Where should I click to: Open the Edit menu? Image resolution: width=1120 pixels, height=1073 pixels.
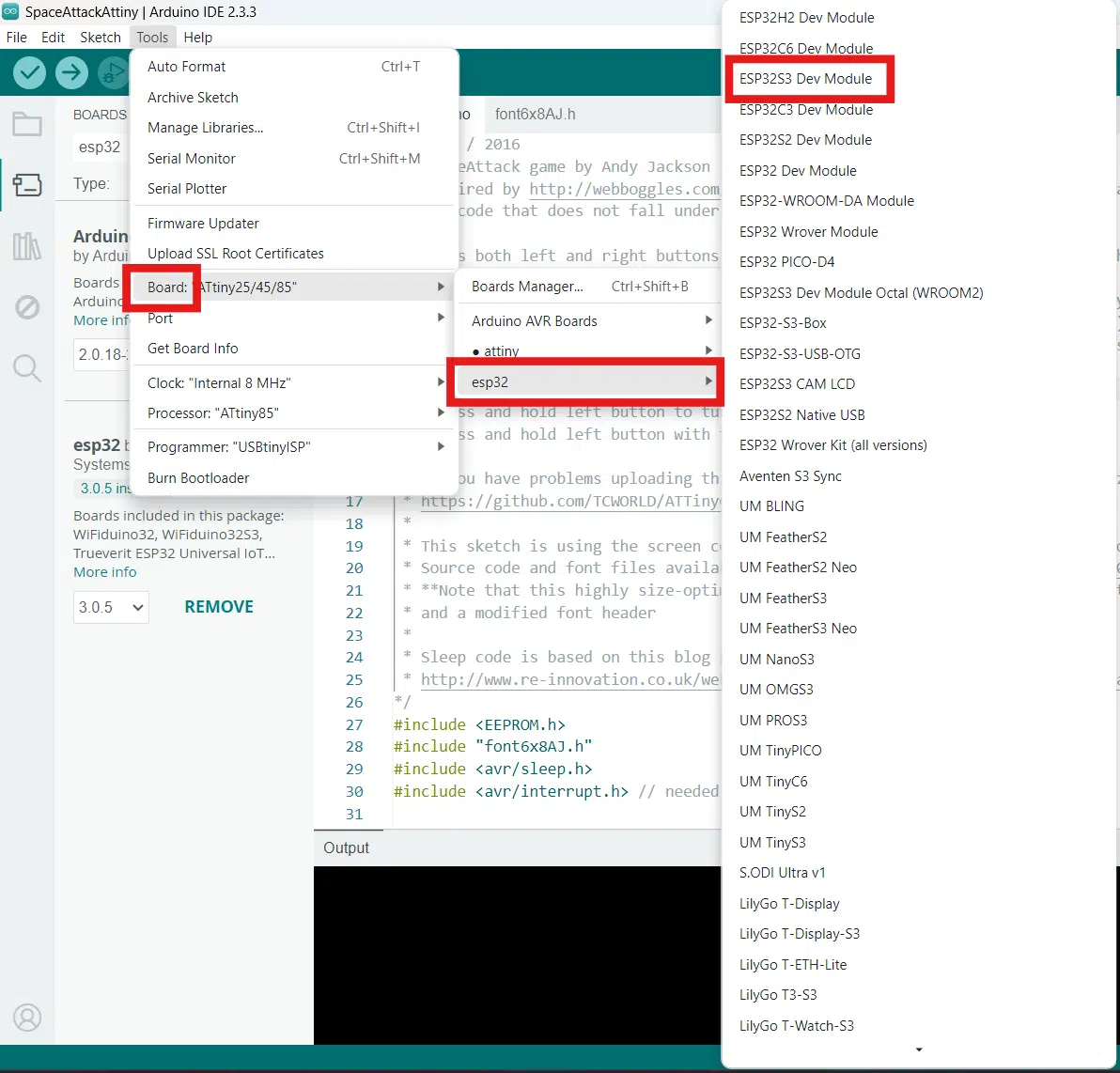(53, 38)
